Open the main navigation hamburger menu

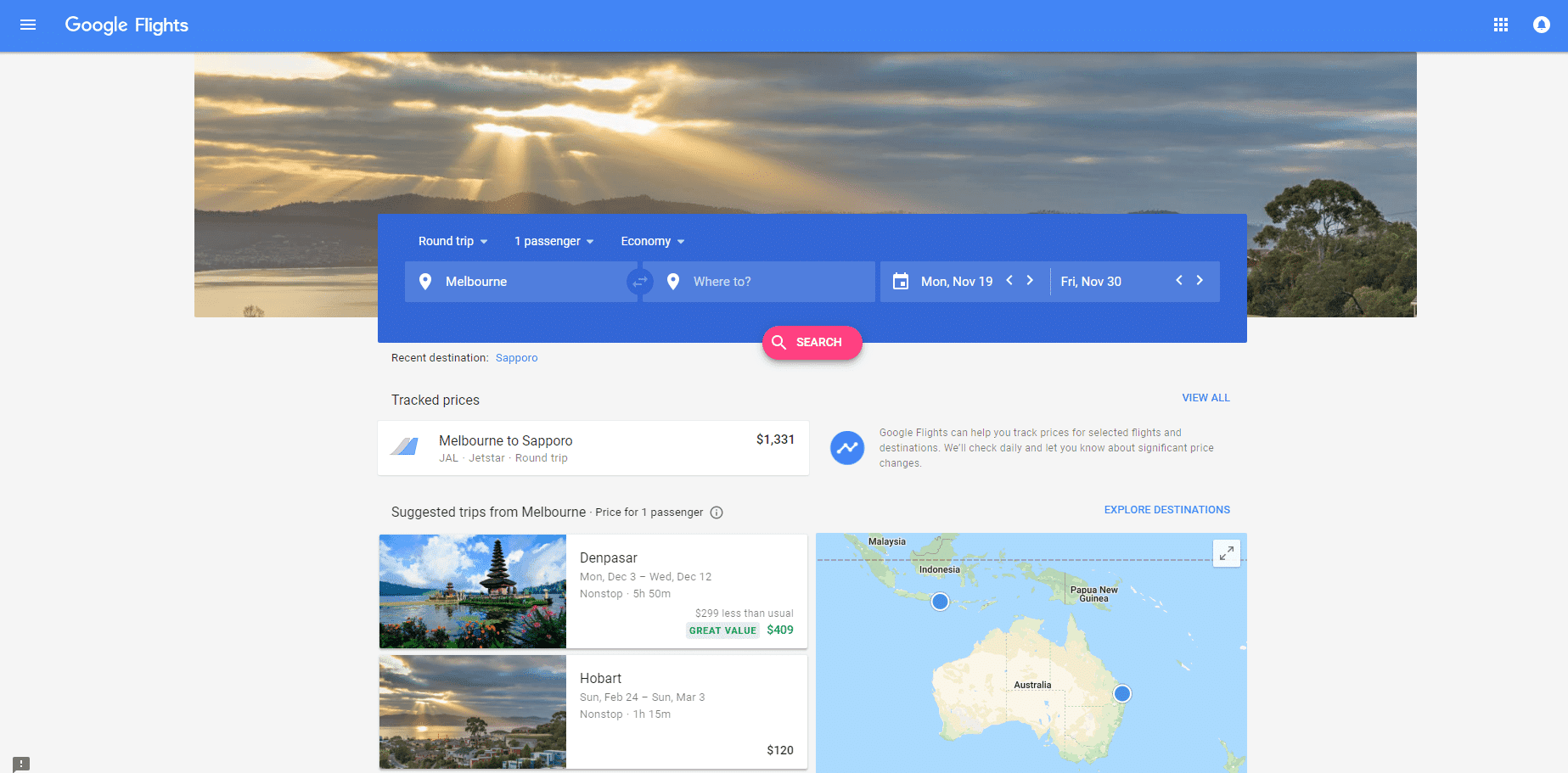pos(28,25)
